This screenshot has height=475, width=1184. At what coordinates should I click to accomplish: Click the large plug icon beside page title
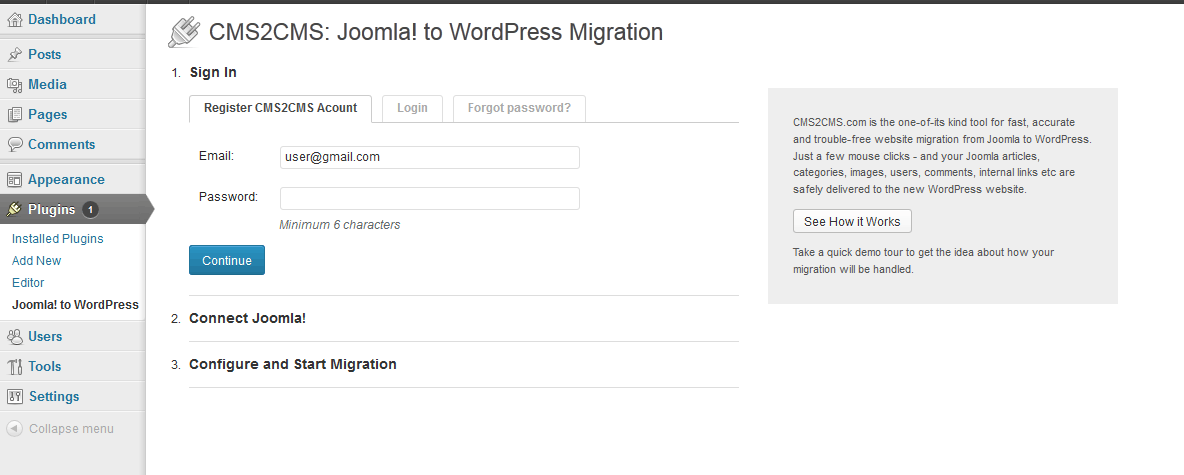[183, 32]
